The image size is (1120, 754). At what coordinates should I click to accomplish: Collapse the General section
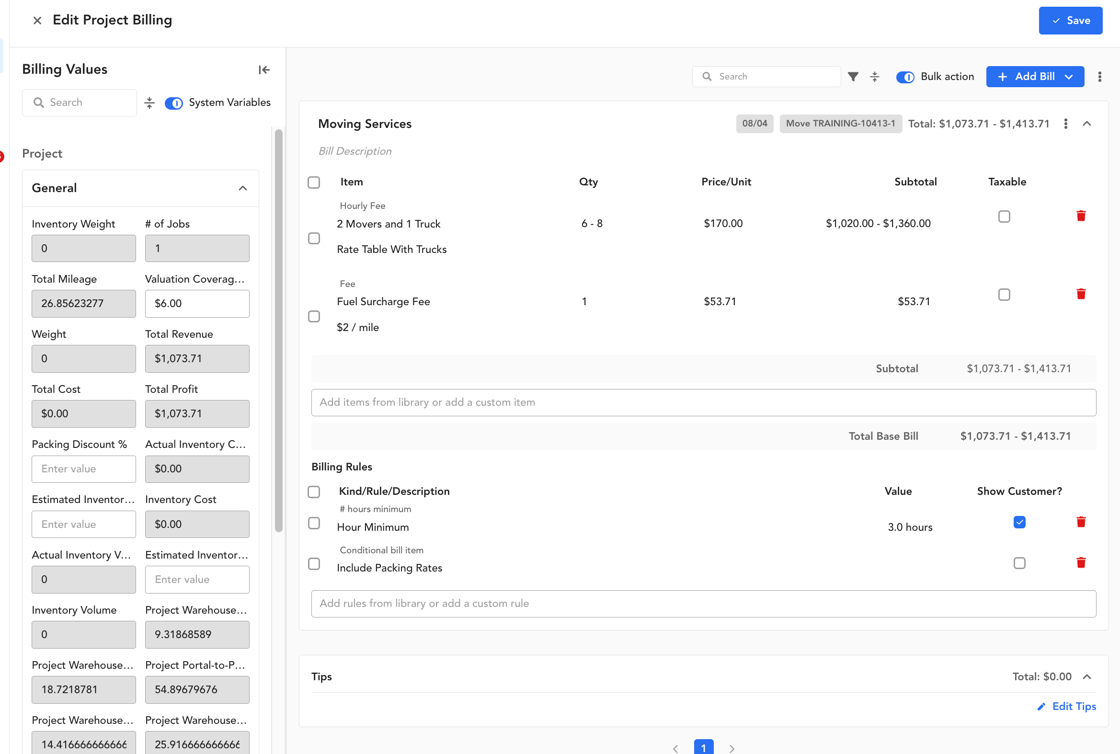[x=243, y=188]
